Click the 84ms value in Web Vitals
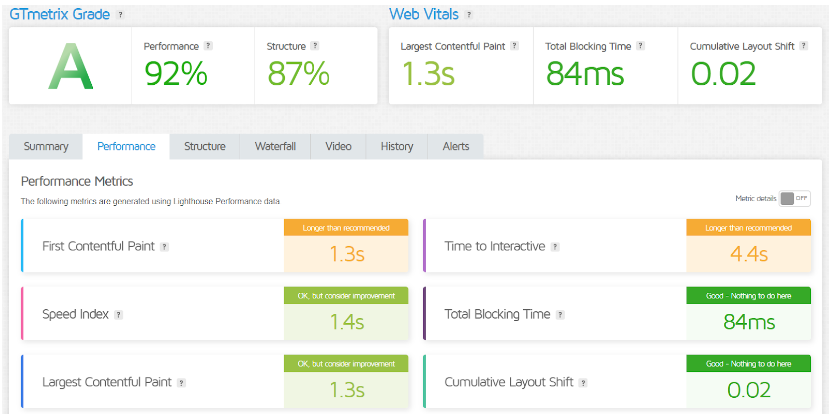833x418 pixels. 585,73
